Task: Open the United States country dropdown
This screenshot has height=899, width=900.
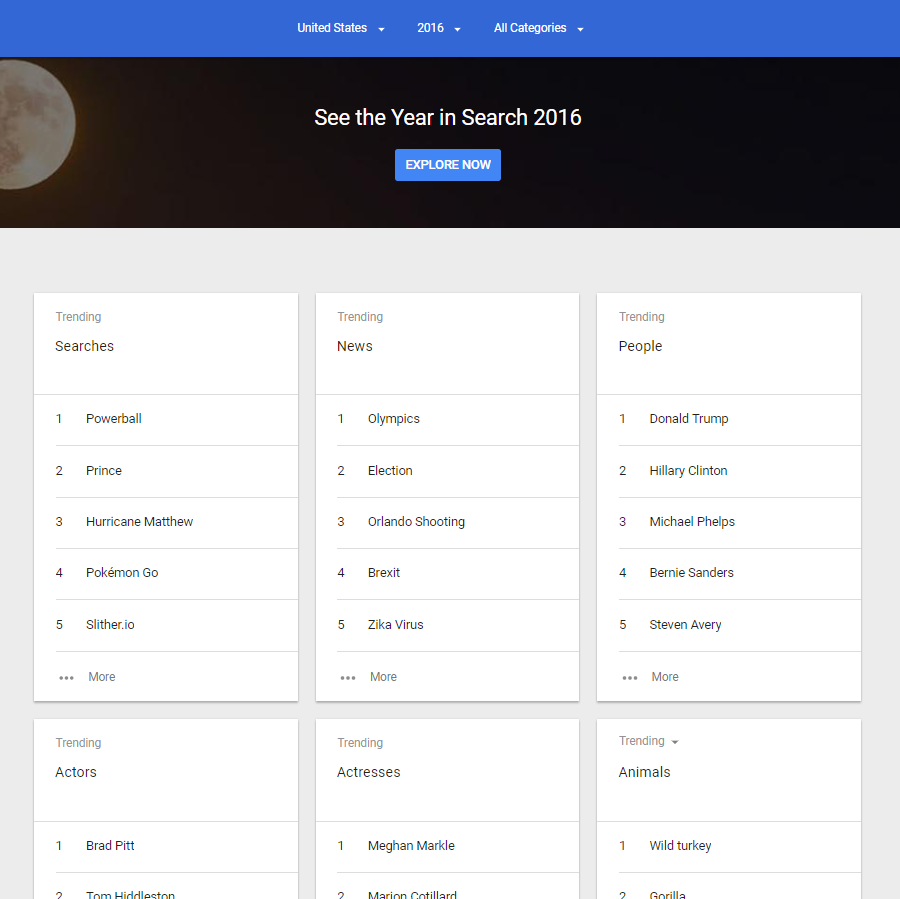Action: 340,28
